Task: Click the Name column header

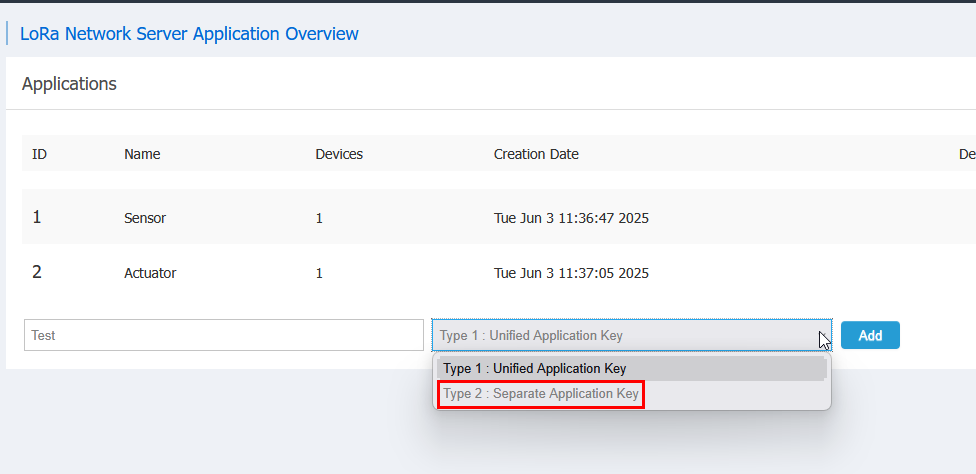Action: tap(142, 154)
